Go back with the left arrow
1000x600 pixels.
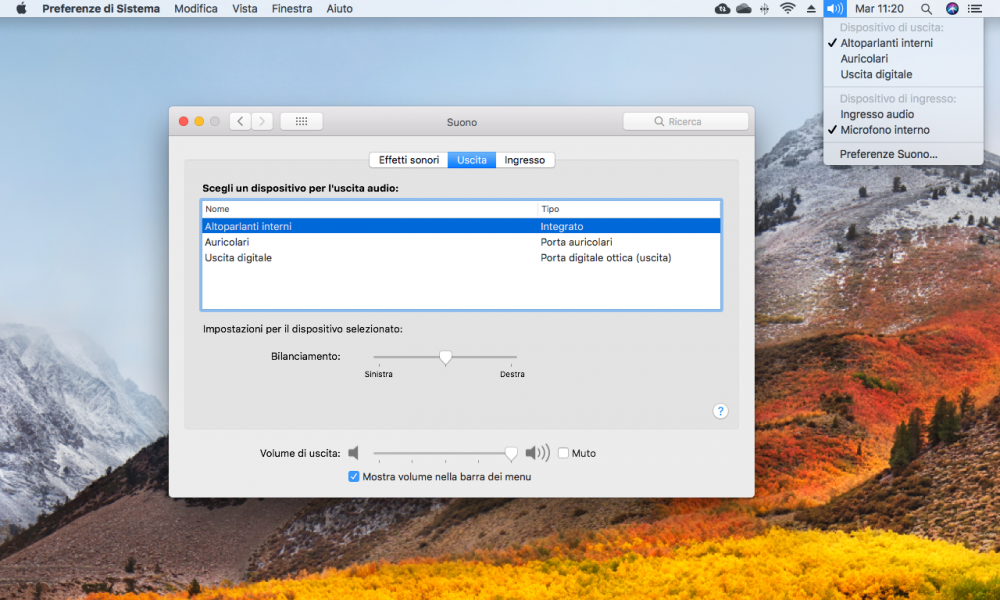(240, 121)
